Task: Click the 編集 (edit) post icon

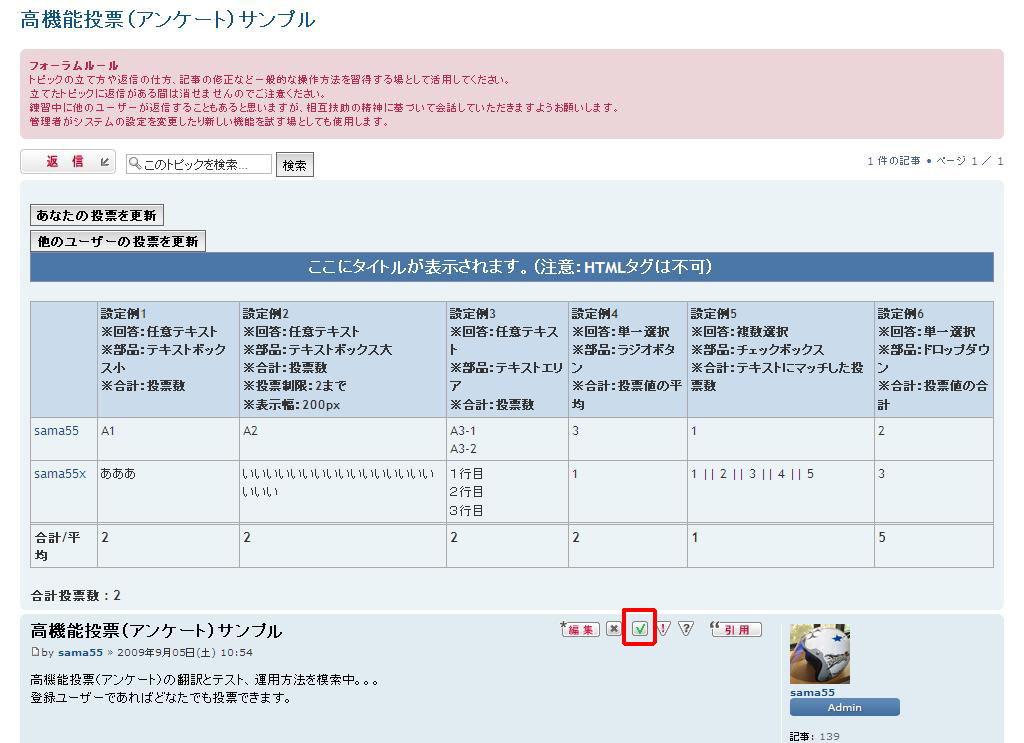Action: click(581, 629)
